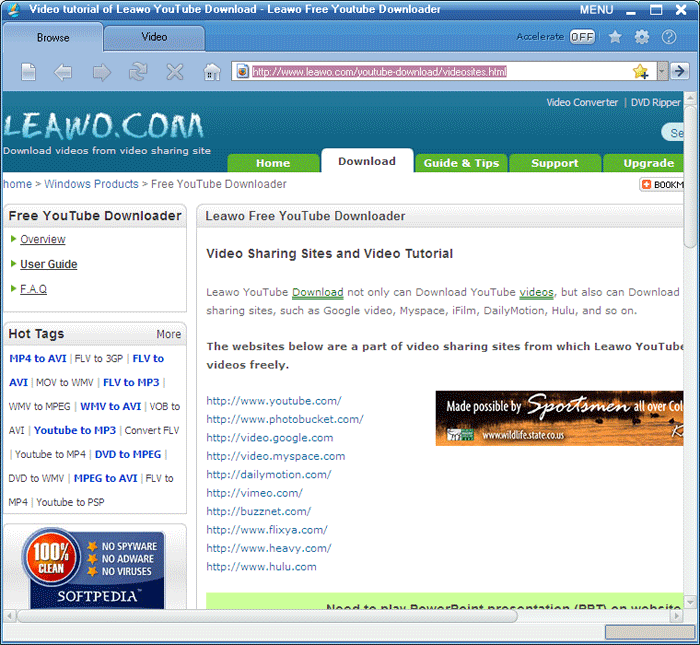Switch to the Browse tab
The width and height of the screenshot is (700, 645).
pos(53,37)
